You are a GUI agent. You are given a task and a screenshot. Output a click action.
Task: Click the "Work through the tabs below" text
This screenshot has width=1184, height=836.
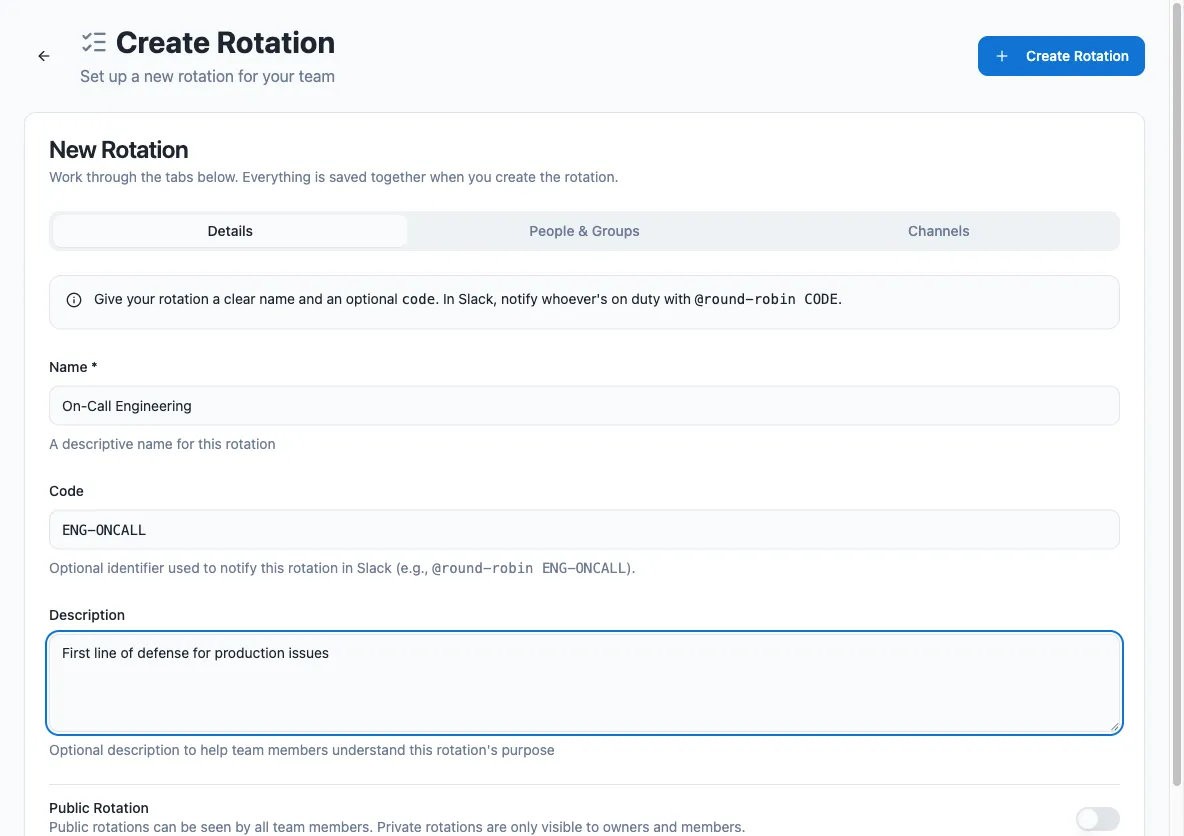click(334, 177)
